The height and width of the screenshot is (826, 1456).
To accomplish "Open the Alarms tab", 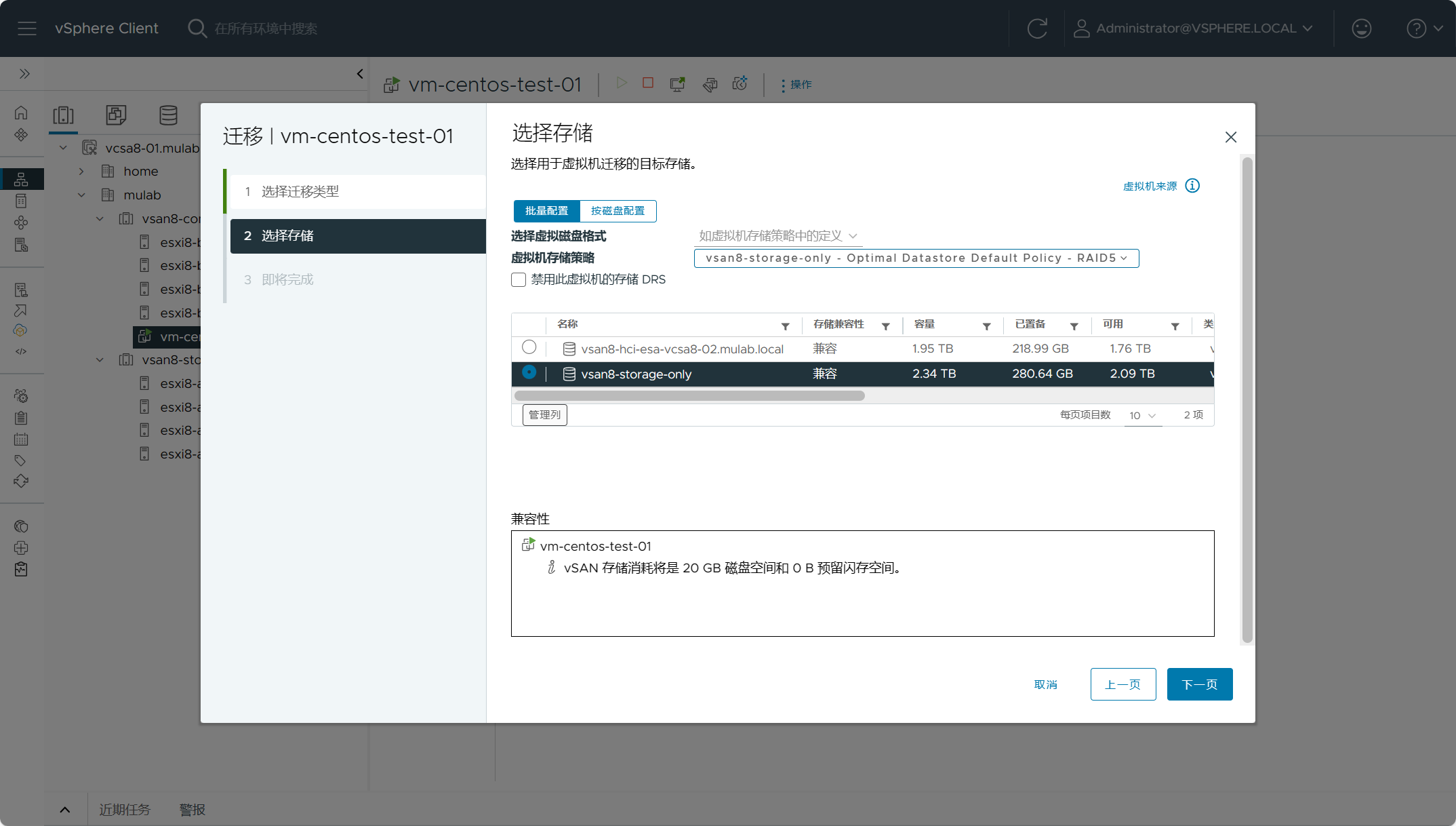I will 193,810.
